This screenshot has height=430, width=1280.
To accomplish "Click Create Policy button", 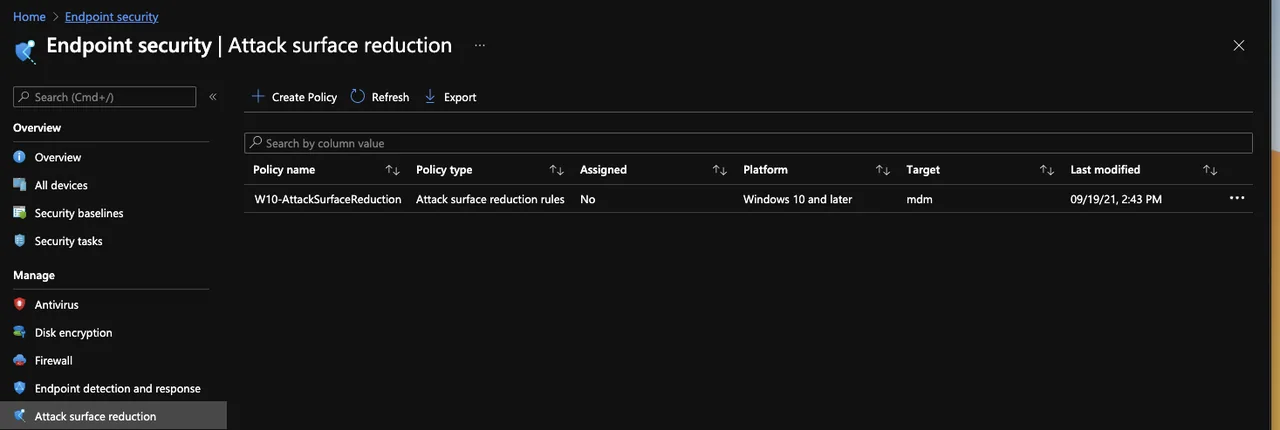I will point(294,97).
